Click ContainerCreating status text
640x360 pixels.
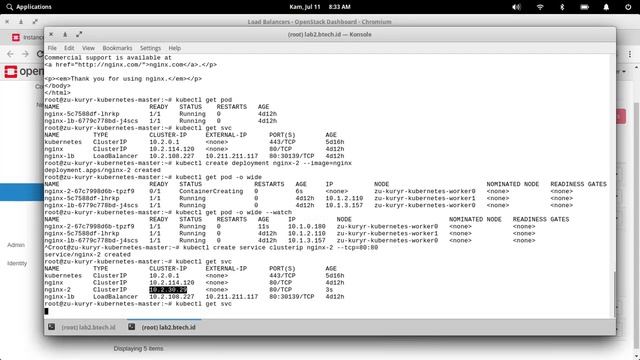(x=211, y=191)
